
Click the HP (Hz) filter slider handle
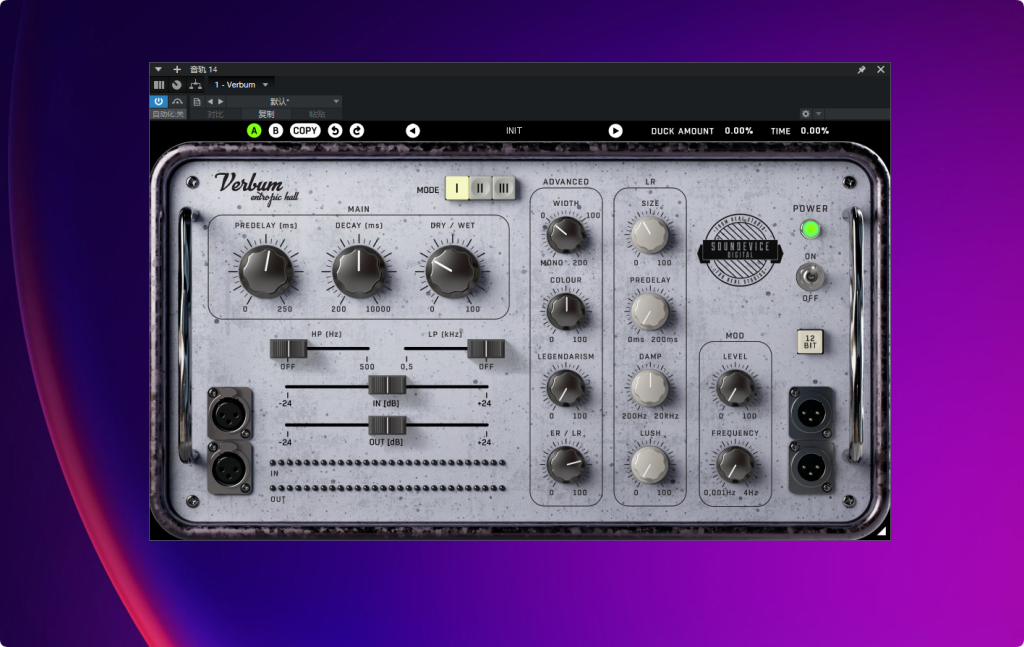tap(289, 349)
